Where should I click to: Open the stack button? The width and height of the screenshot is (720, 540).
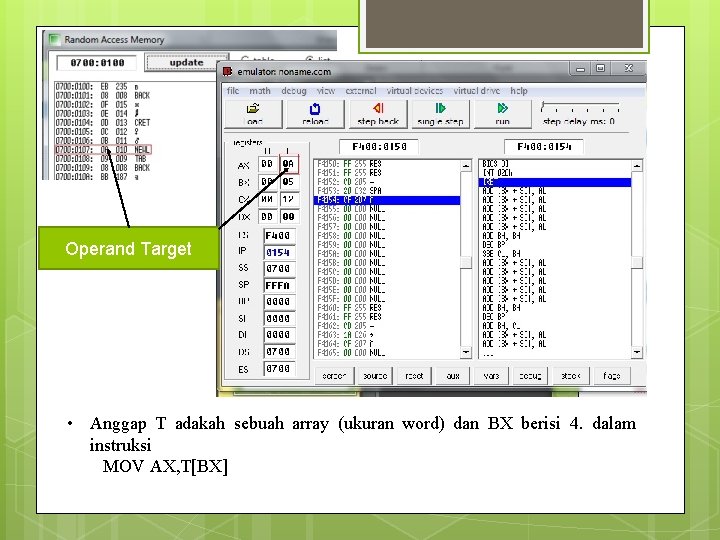coord(571,376)
